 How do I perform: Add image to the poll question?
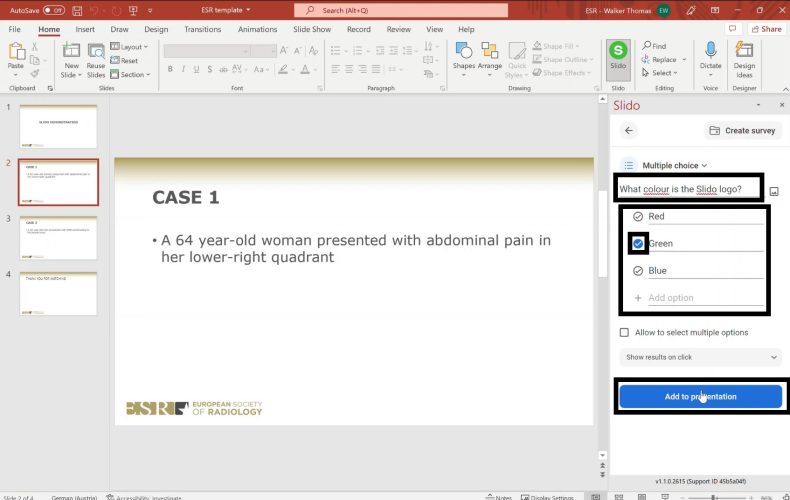click(x=774, y=191)
